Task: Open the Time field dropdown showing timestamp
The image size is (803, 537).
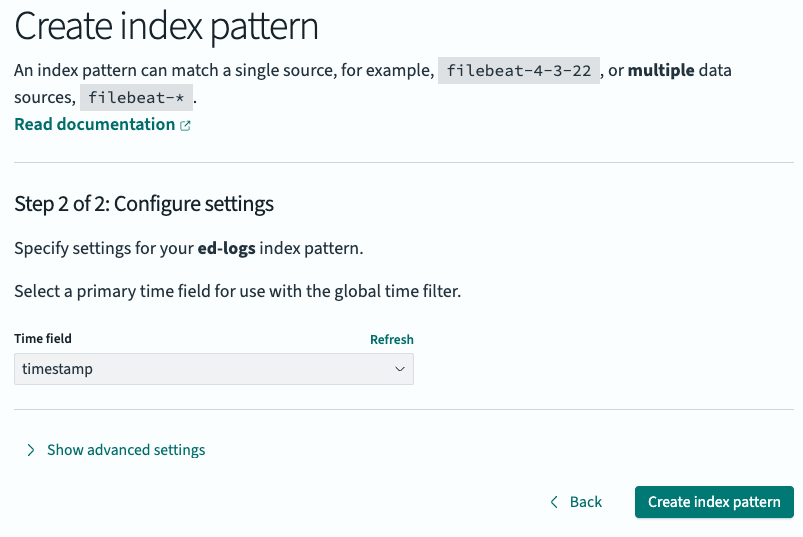Action: click(x=213, y=369)
